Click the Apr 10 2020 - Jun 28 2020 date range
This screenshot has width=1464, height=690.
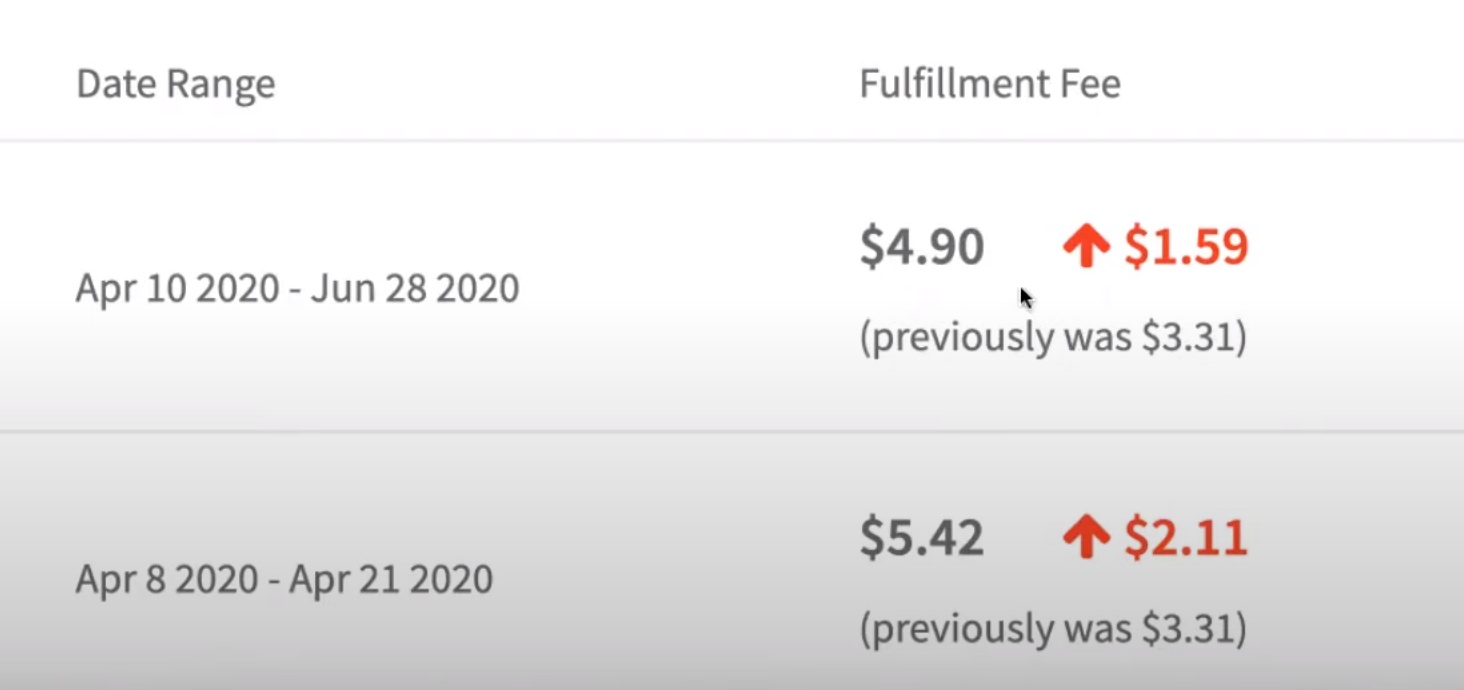click(298, 289)
